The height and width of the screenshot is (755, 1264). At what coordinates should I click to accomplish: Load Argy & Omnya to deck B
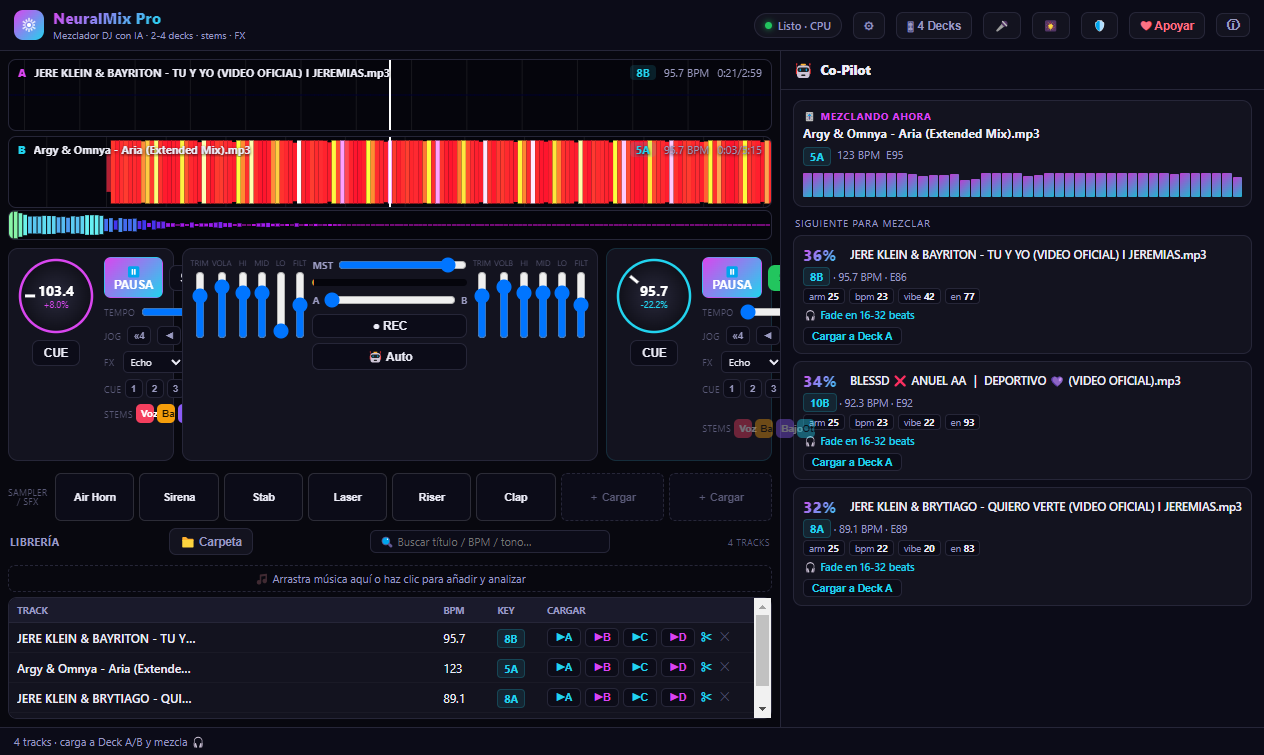coord(602,667)
